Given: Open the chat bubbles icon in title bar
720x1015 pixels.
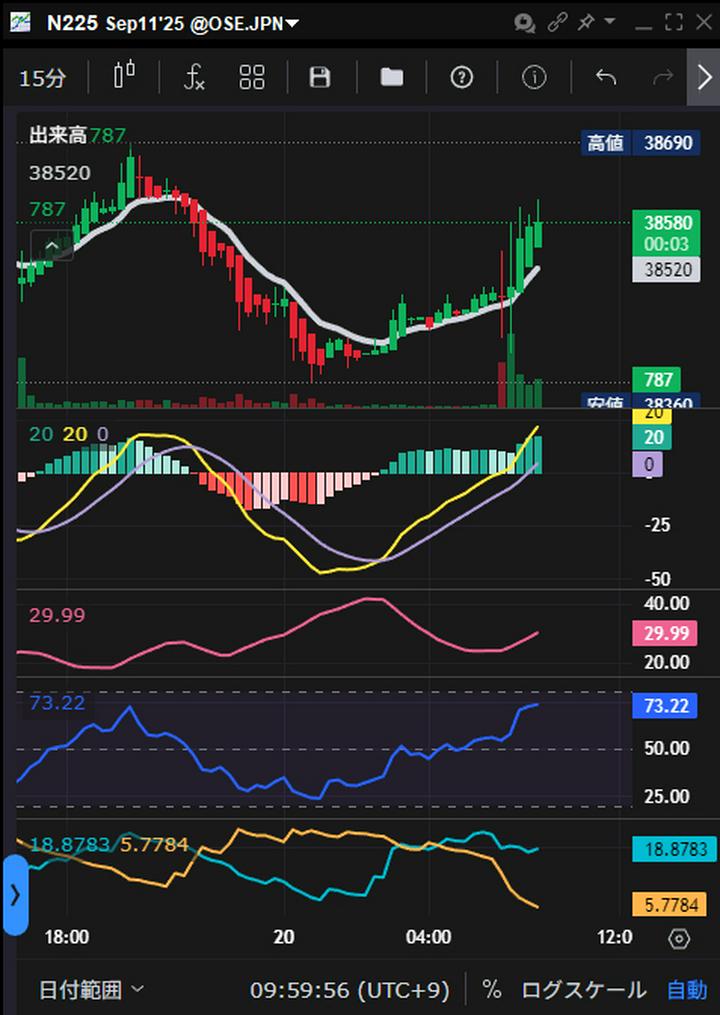Looking at the screenshot, I should click(x=524, y=22).
